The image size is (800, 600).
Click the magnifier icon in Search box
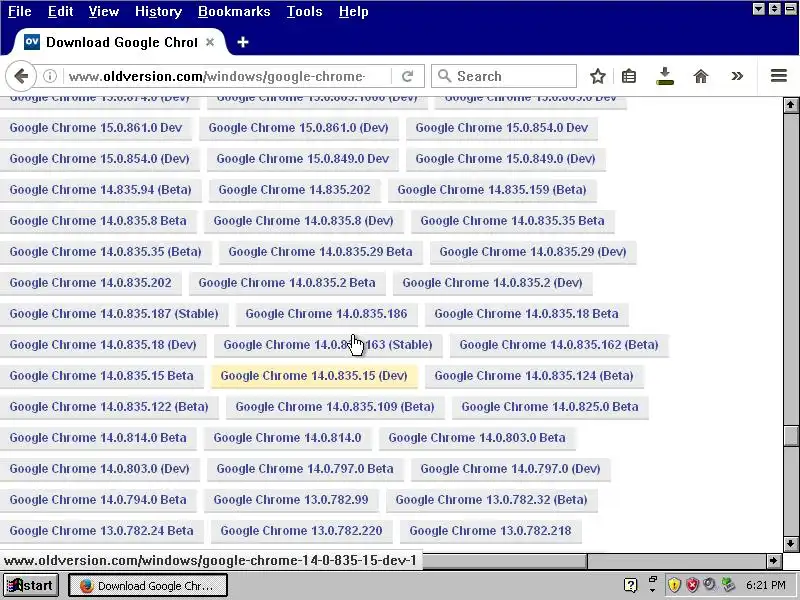444,76
